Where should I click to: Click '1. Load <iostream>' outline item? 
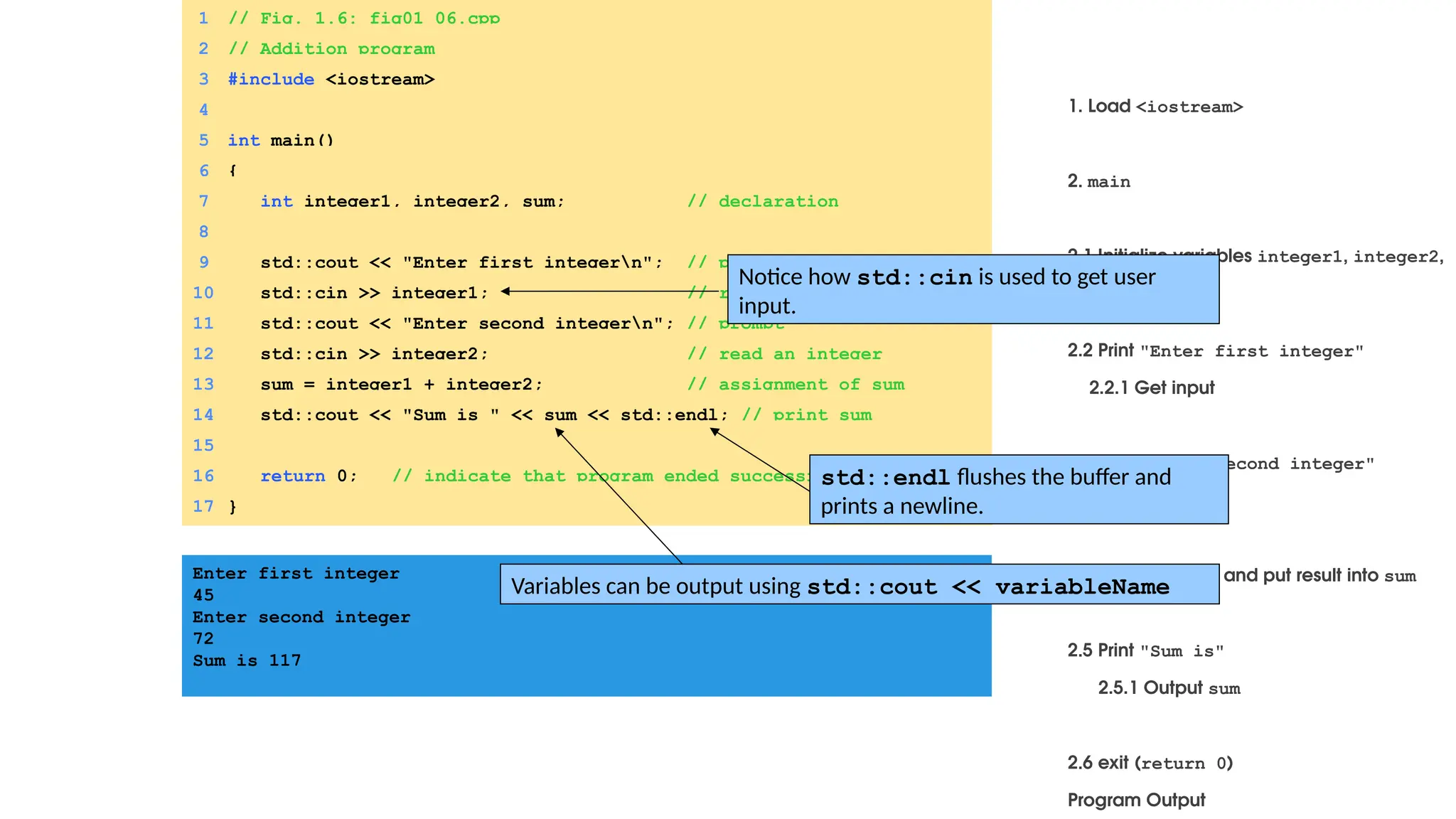coord(1155,107)
